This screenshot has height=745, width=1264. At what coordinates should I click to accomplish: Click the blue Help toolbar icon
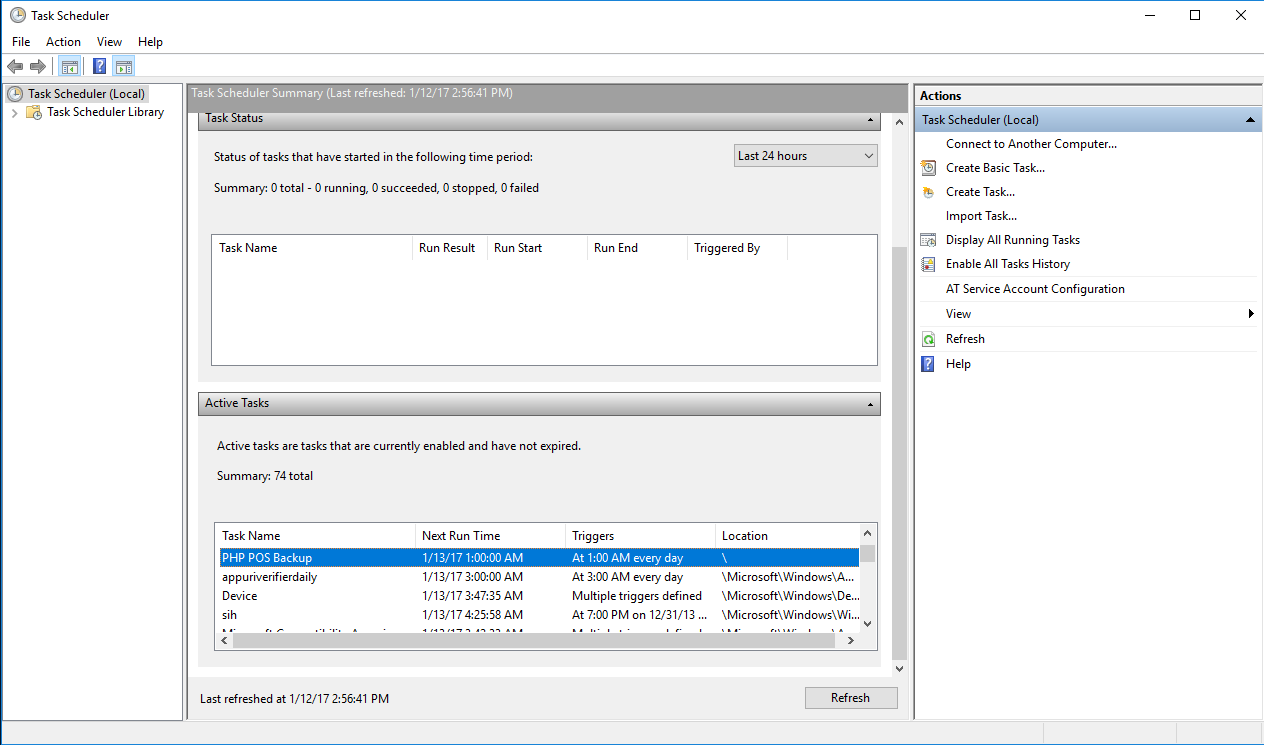coord(99,67)
